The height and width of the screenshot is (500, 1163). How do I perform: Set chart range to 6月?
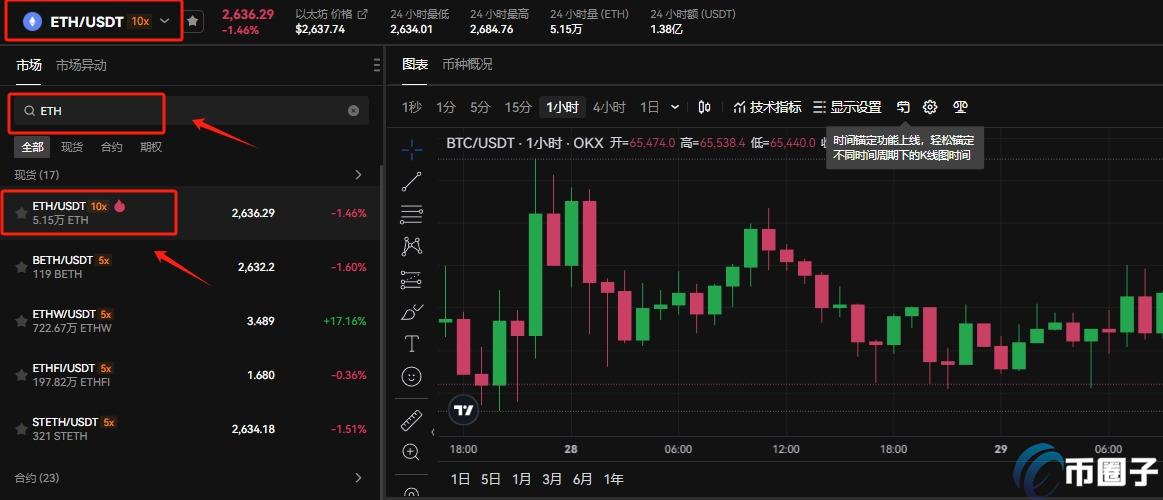click(x=583, y=479)
